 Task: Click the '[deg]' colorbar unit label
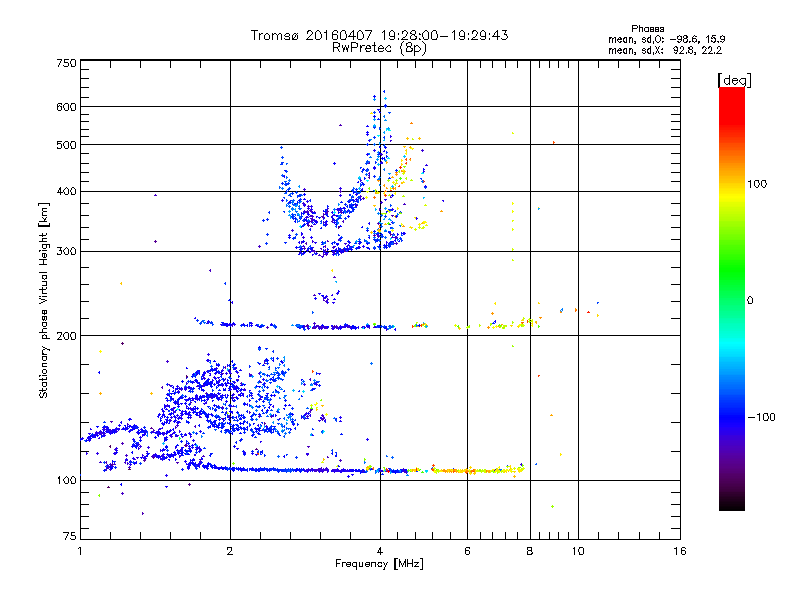pyautogui.click(x=734, y=80)
